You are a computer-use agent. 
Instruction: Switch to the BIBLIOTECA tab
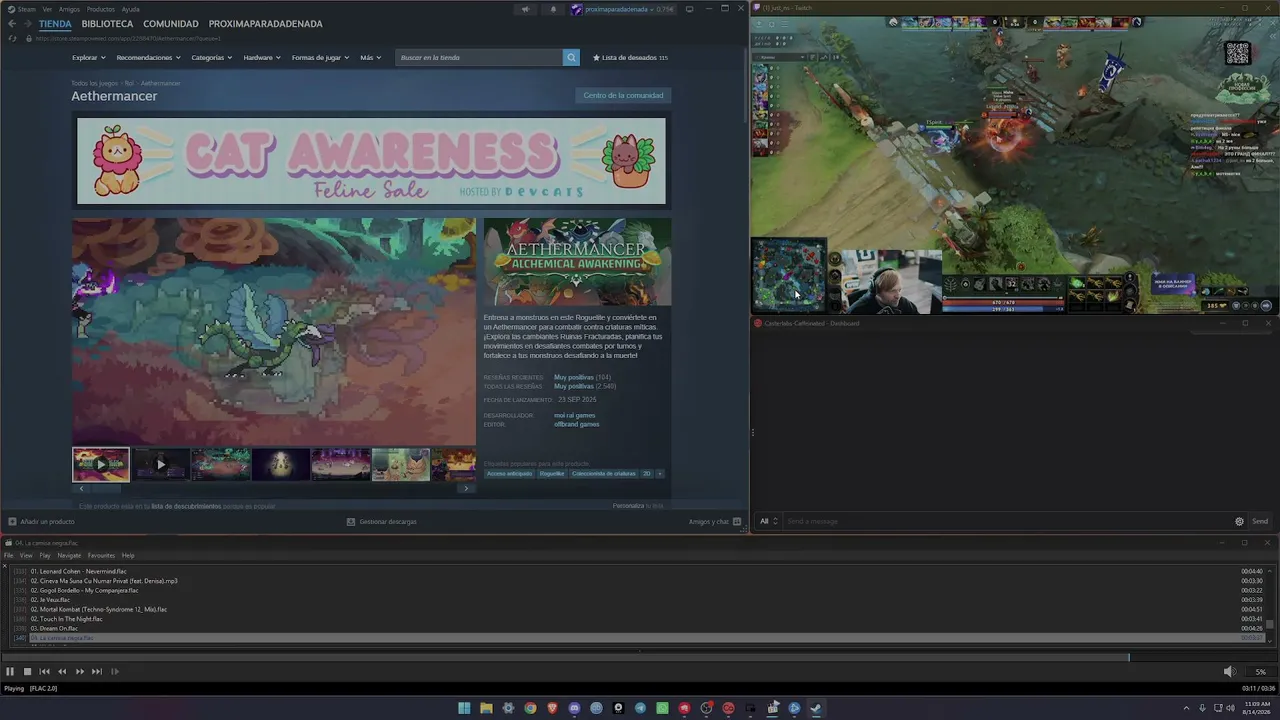pos(107,24)
